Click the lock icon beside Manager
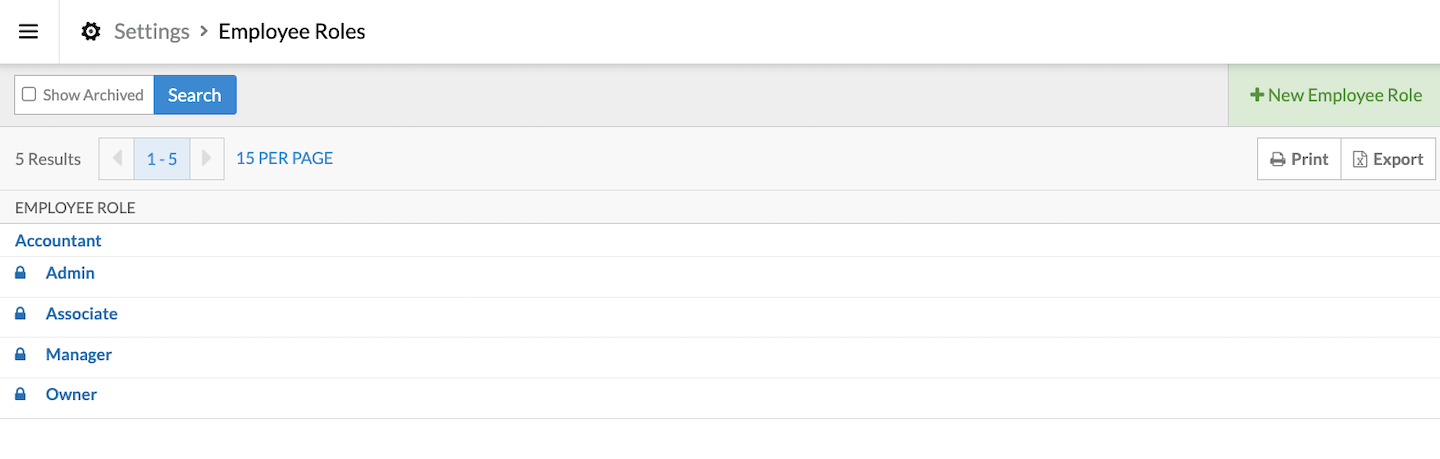This screenshot has height=459, width=1440. click(20, 355)
